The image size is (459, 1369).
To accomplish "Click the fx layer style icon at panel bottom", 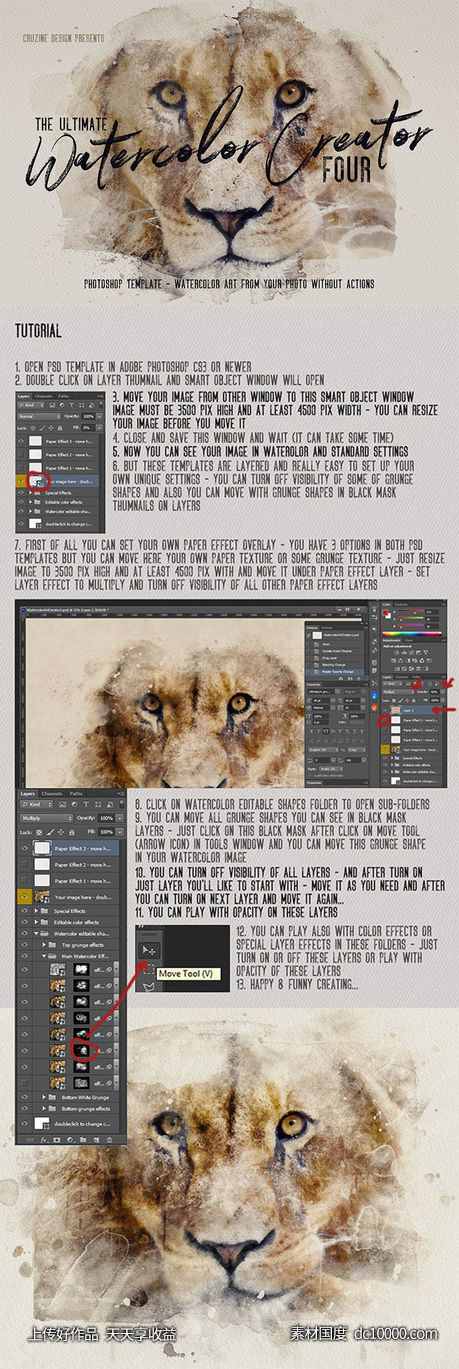I will 45,1139.
